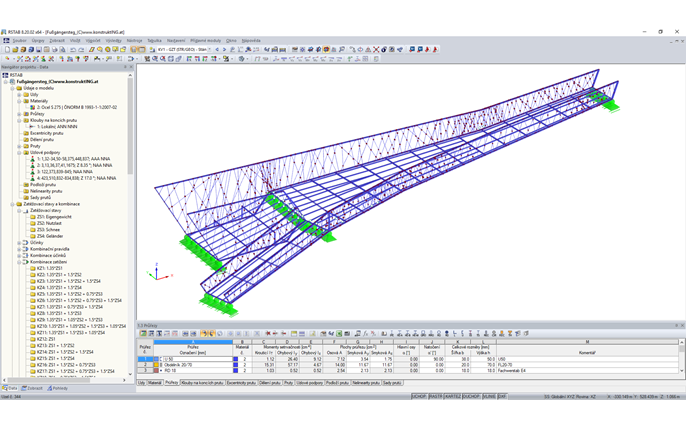Click the XYZ axis gizmo in viewport
Image resolution: width=686 pixels, height=429 pixels.
tap(158, 272)
